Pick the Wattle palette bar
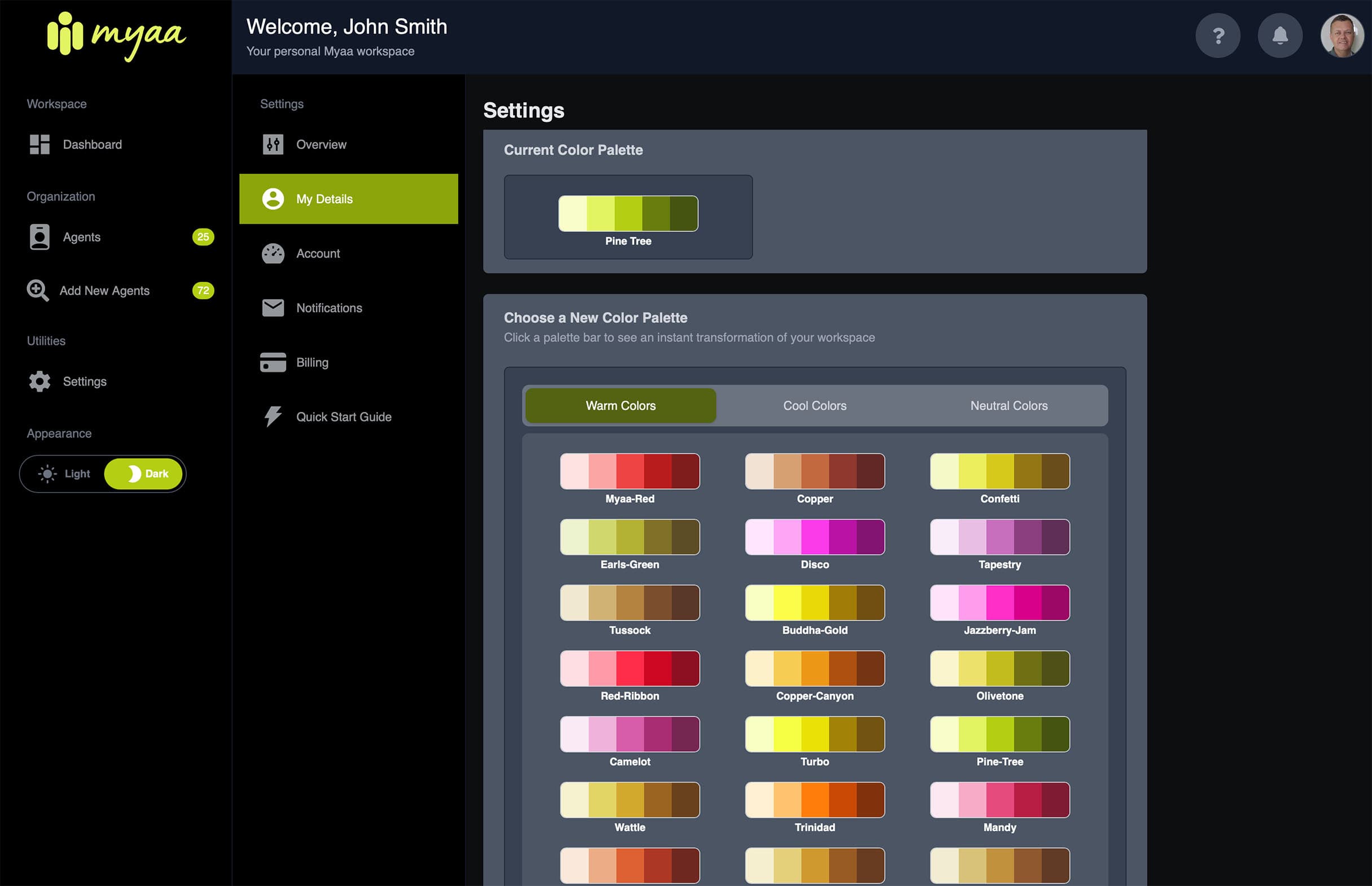The width and height of the screenshot is (1372, 886). (630, 800)
